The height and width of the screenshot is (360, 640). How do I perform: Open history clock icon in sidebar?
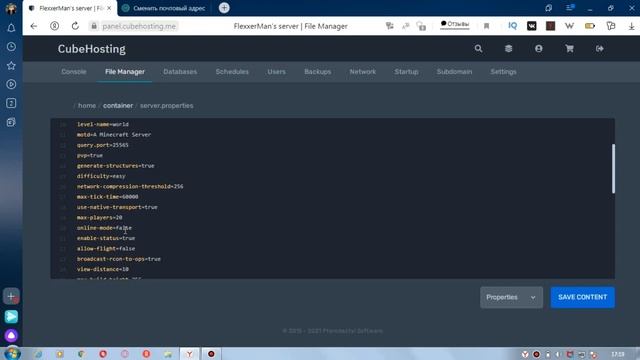click(x=11, y=47)
